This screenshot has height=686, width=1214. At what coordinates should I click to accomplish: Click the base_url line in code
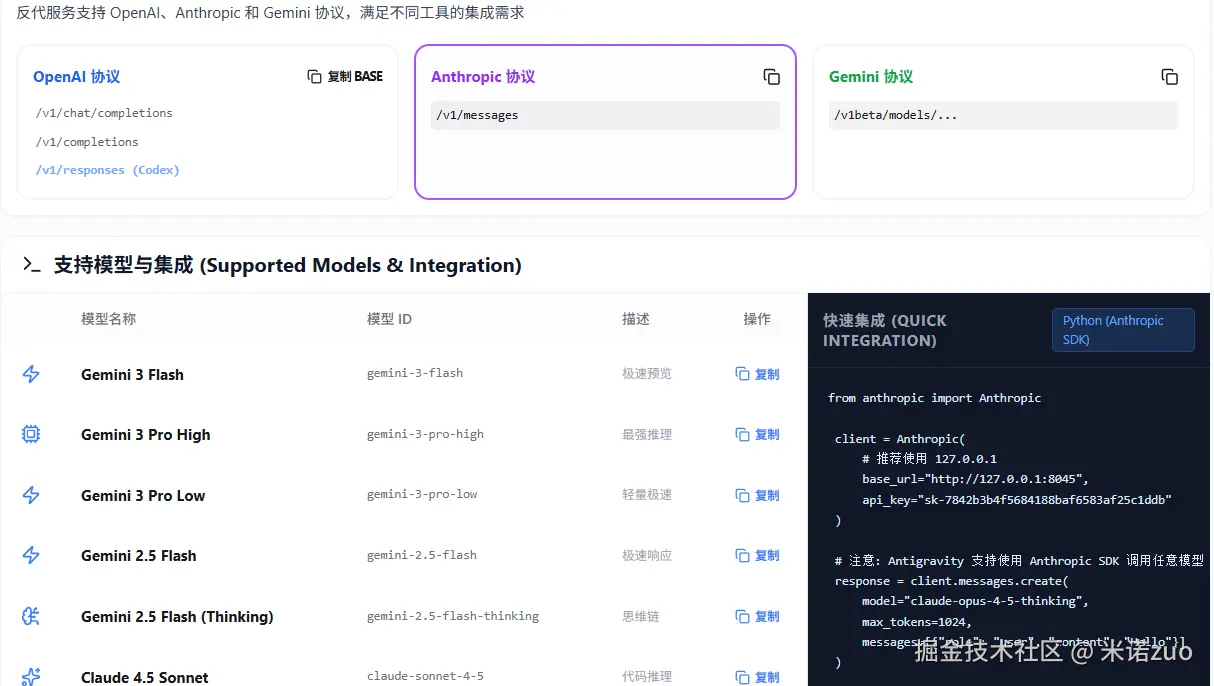tap(975, 479)
